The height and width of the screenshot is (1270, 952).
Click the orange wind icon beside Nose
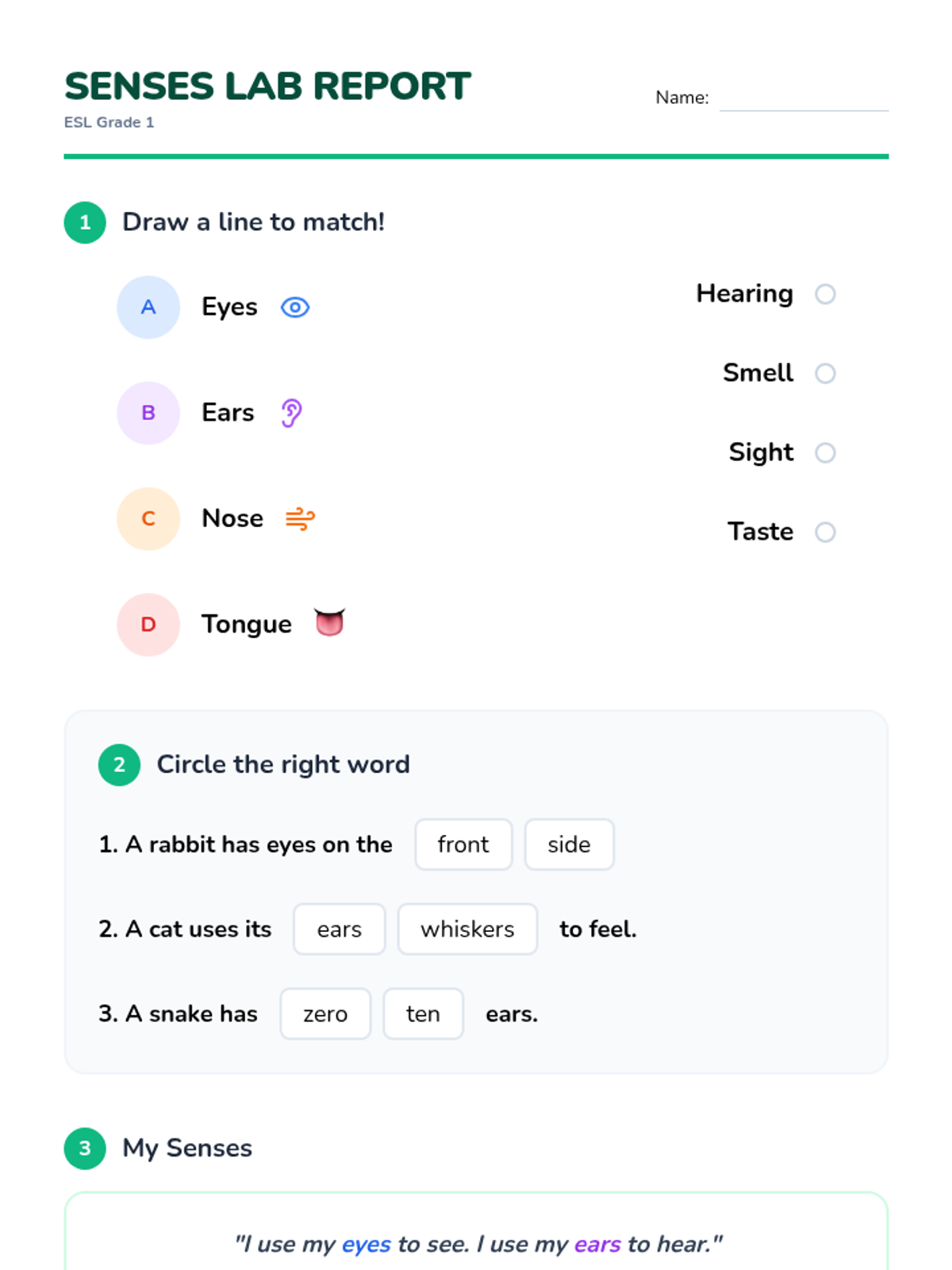click(300, 518)
